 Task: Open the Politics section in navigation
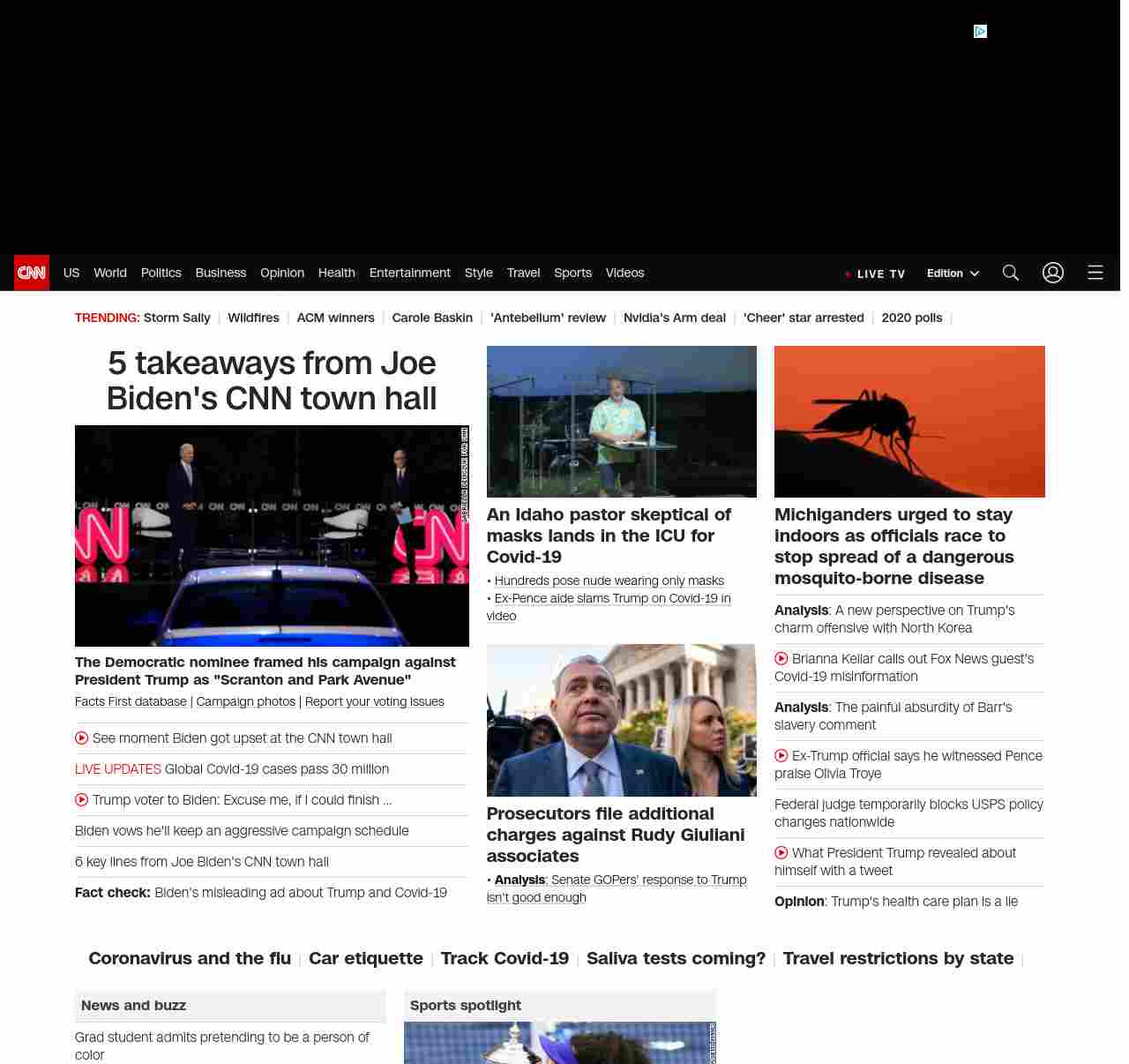point(161,273)
